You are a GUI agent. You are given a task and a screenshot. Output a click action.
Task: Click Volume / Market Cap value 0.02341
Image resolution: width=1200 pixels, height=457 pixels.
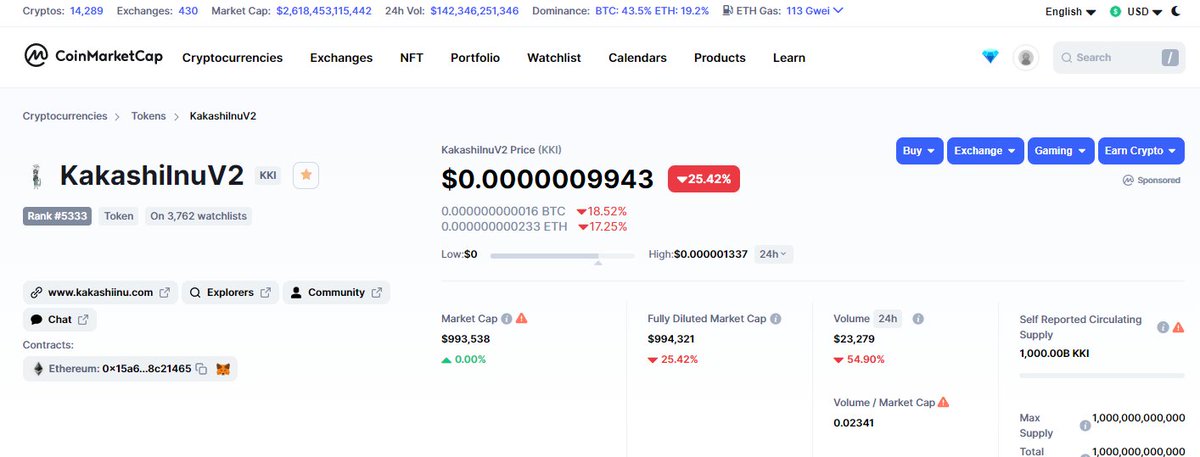point(854,422)
